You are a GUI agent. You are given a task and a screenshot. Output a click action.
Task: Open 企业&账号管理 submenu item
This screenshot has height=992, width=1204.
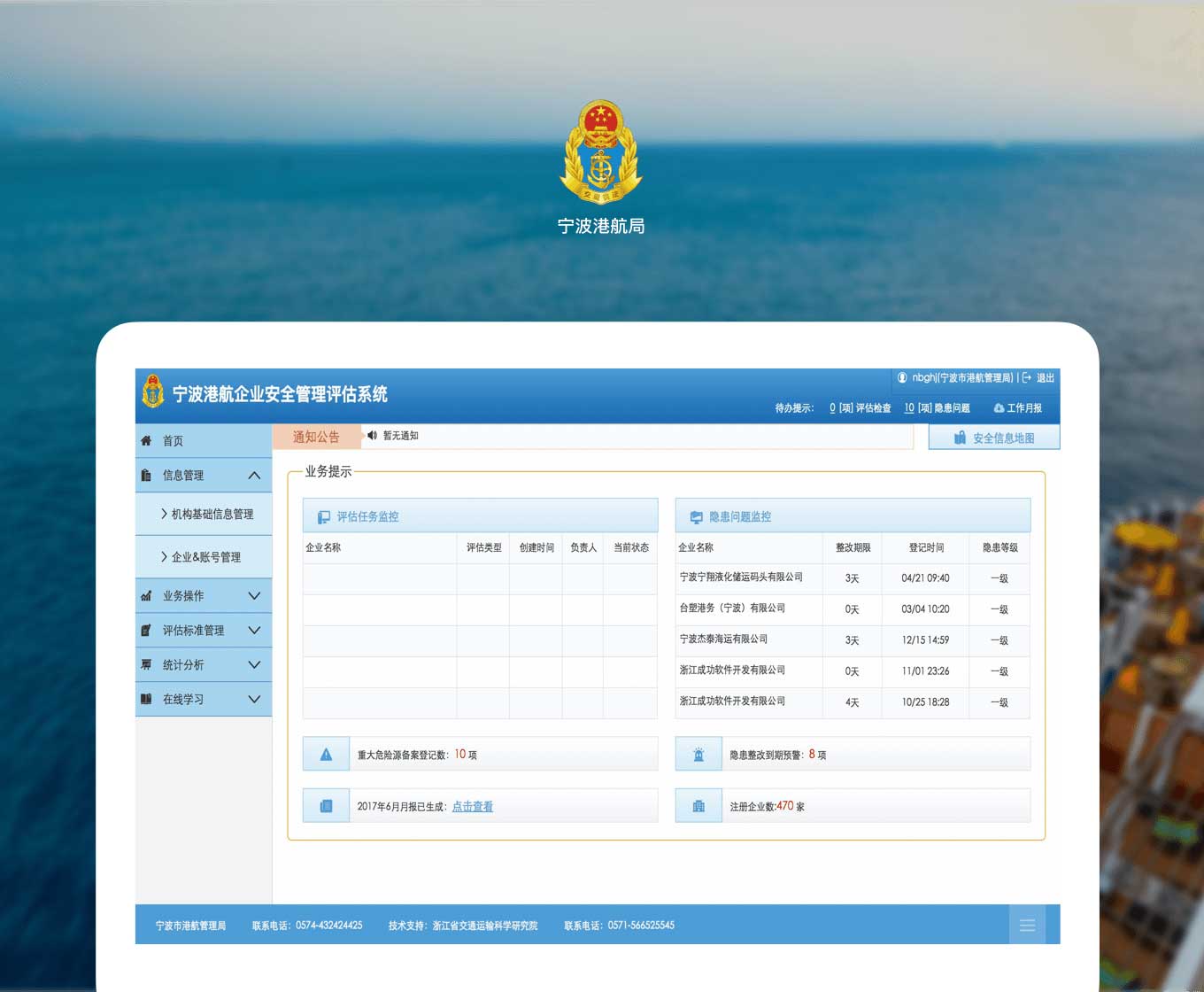[205, 557]
